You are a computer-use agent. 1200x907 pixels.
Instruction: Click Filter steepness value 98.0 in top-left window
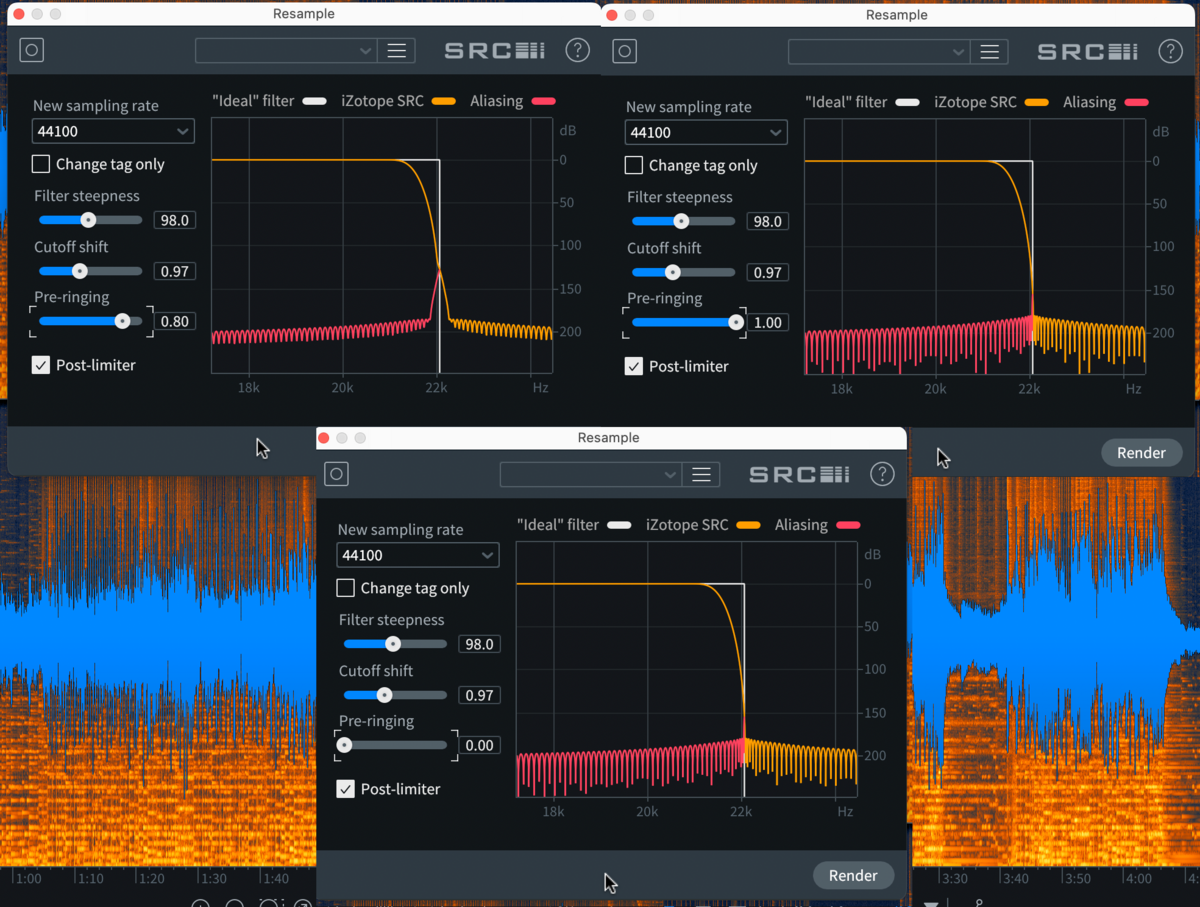[174, 220]
